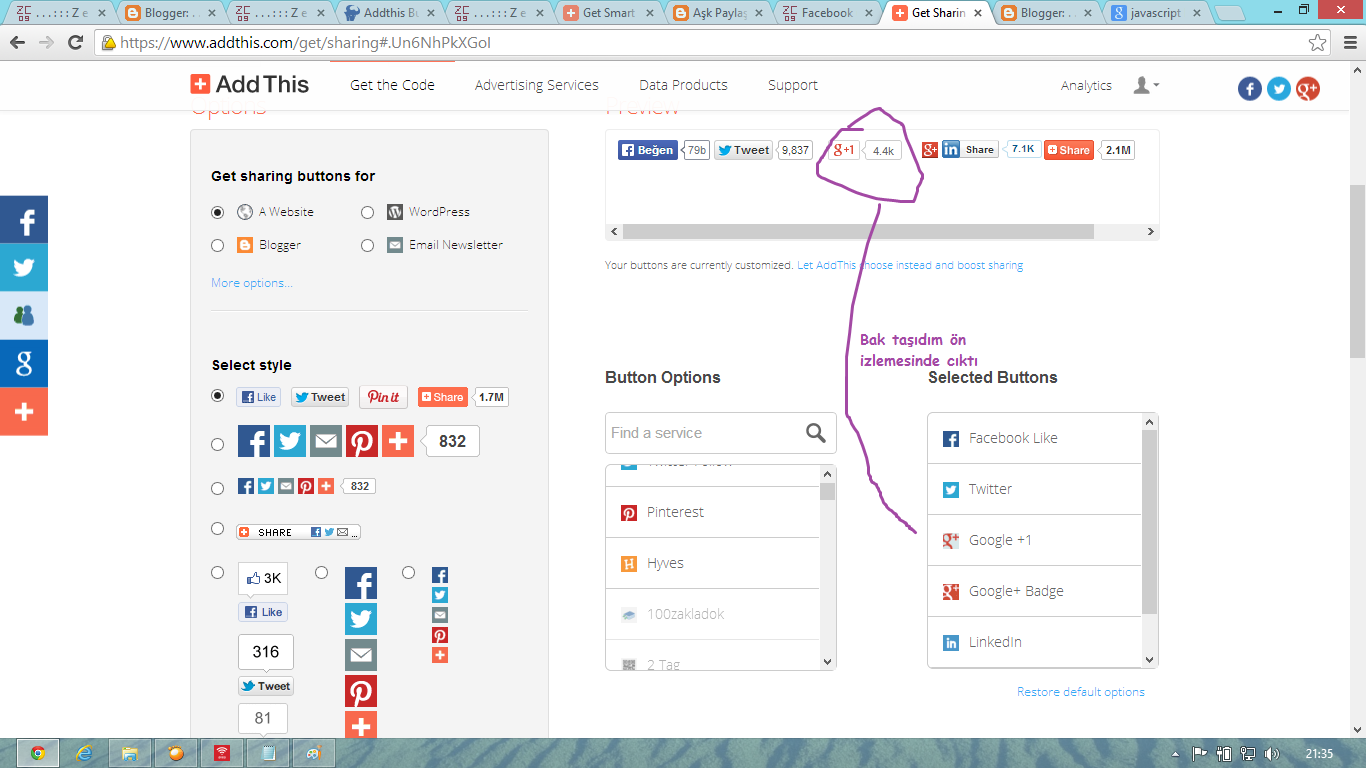Select LinkedIn in Selected Buttons list
The width and height of the screenshot is (1366, 768).
point(1034,642)
